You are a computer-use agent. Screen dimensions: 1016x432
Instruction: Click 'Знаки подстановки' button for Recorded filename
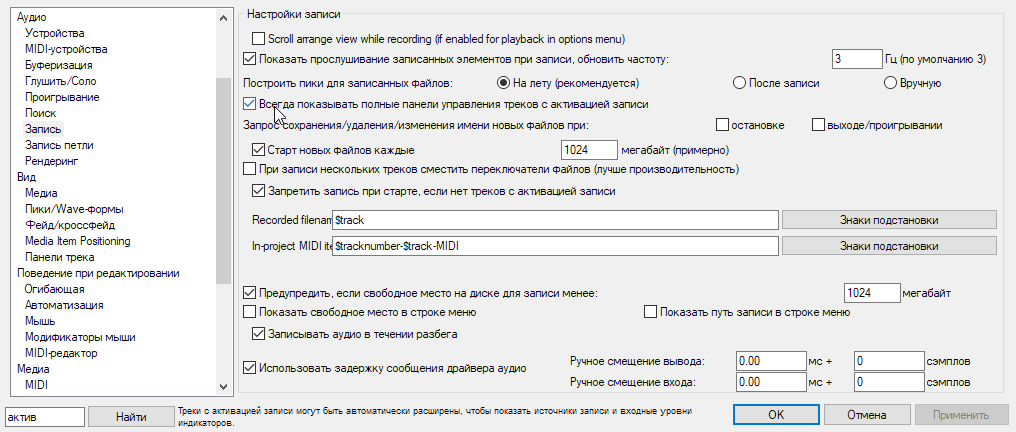click(x=889, y=219)
